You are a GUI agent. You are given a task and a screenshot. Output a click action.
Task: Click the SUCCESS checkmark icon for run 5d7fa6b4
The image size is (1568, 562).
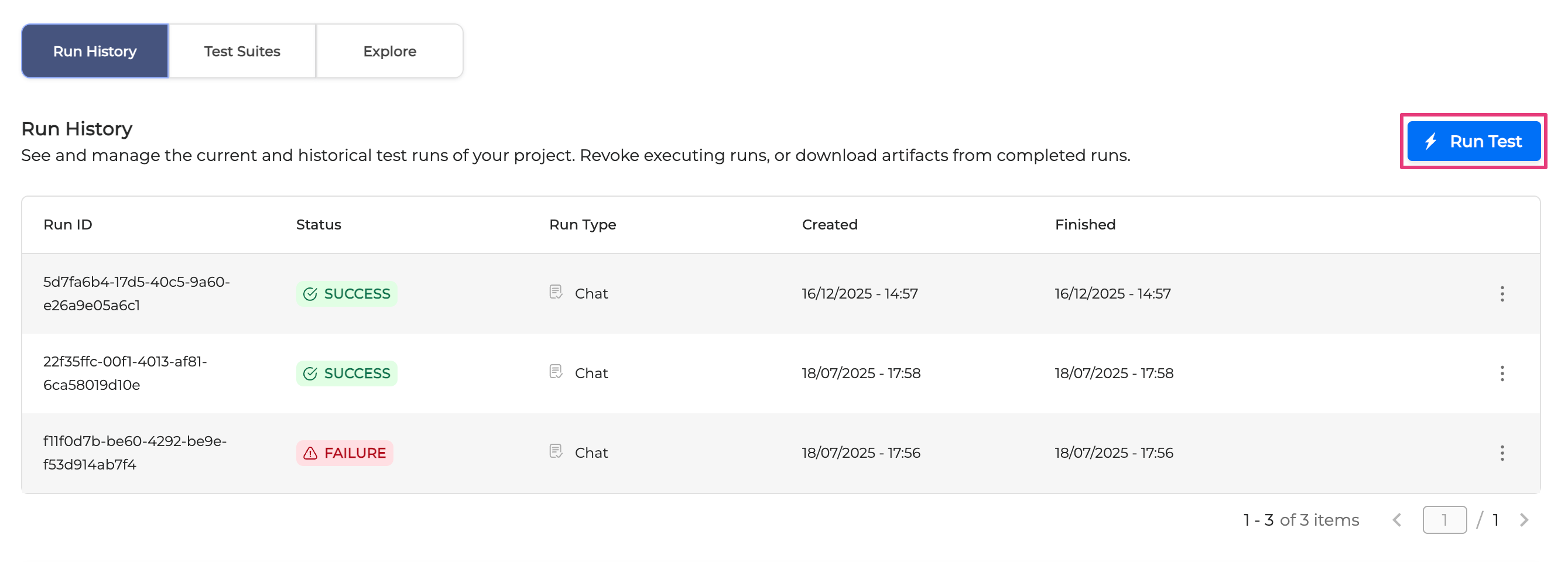click(310, 294)
